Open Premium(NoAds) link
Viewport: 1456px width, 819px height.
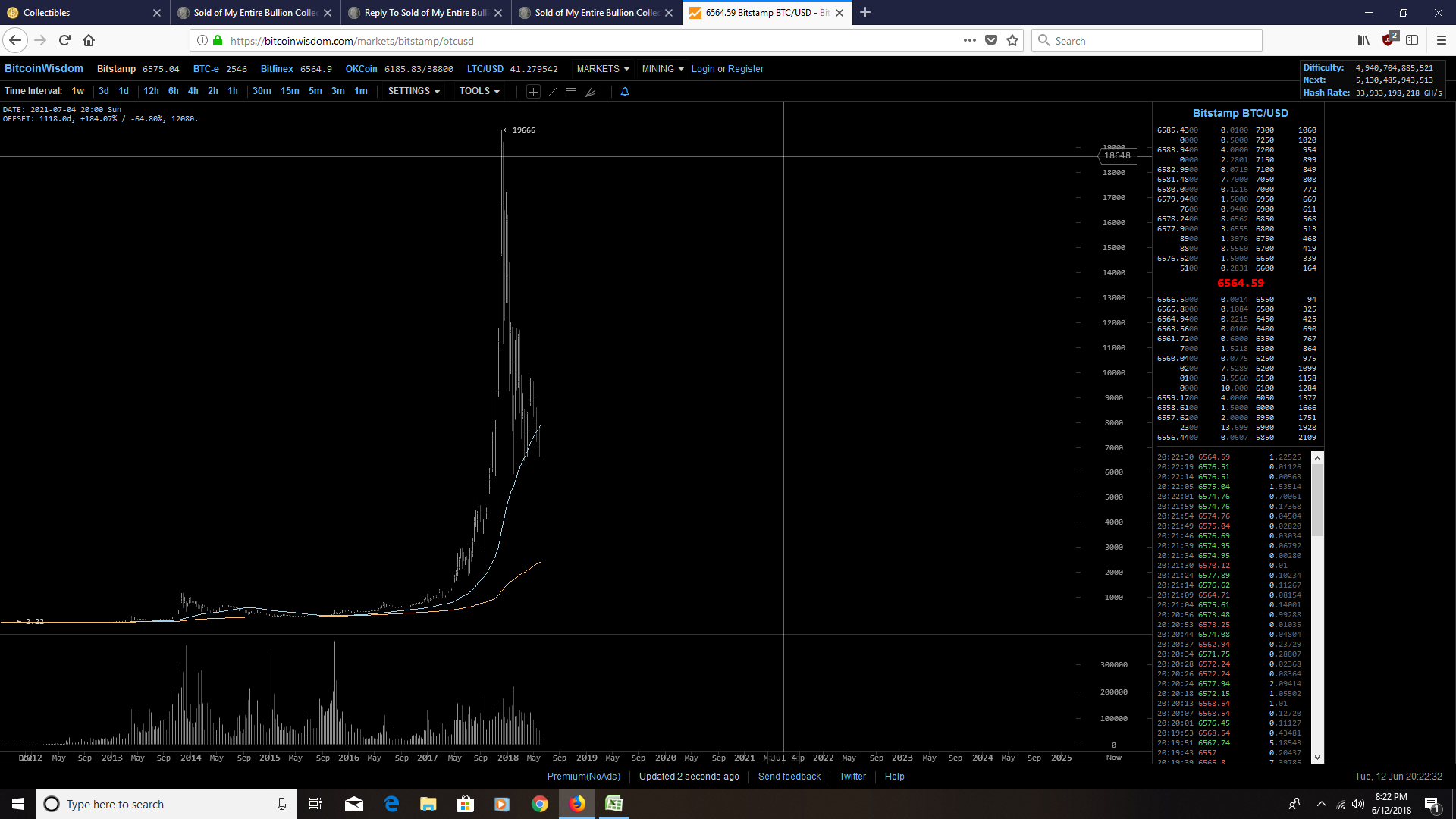click(x=584, y=777)
